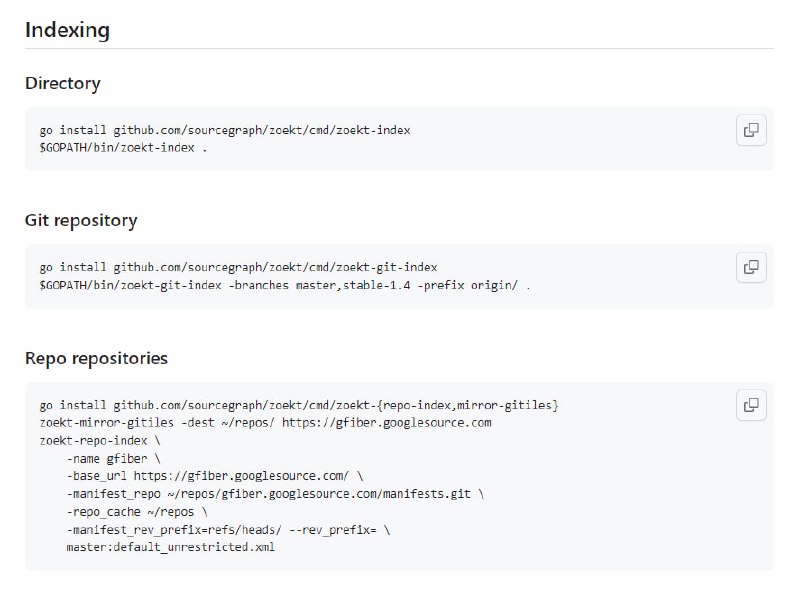The height and width of the screenshot is (596, 800).
Task: Click the zoekt-mirror-gitiles -dest command line
Action: [x=265, y=423]
